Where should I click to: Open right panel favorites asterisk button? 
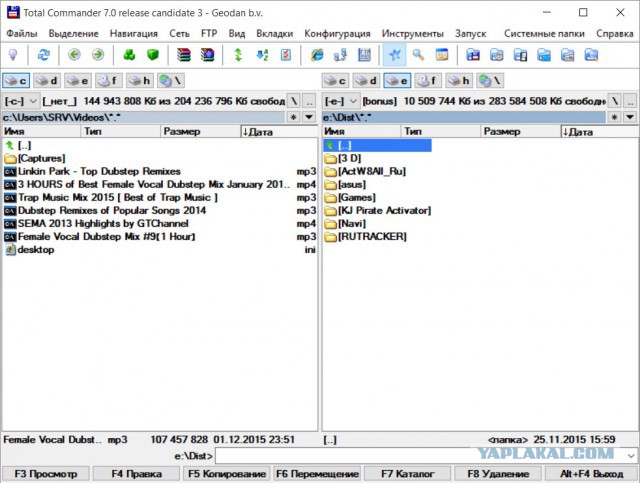(613, 118)
